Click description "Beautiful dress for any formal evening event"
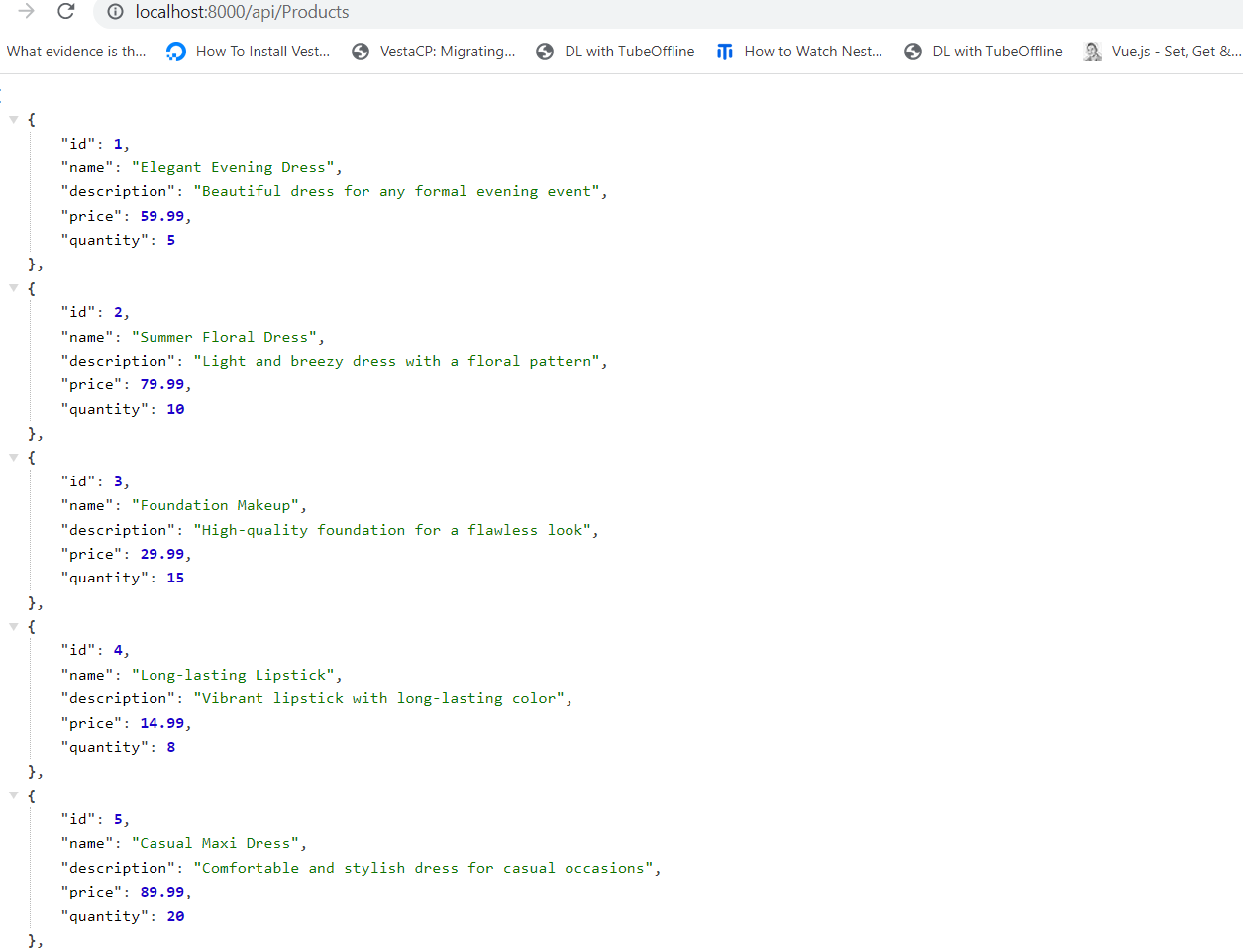 (x=396, y=191)
